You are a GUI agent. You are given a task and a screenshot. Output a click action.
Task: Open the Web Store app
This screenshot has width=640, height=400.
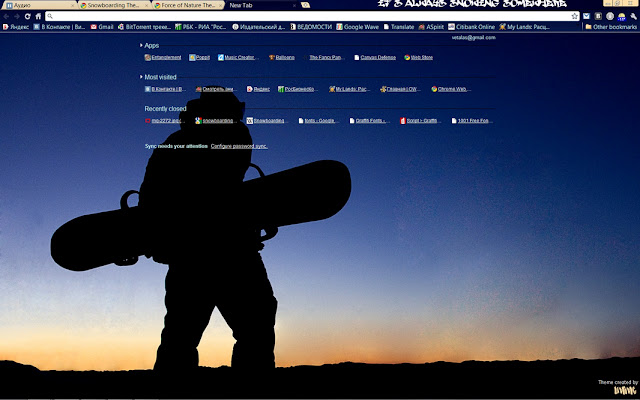[418, 58]
